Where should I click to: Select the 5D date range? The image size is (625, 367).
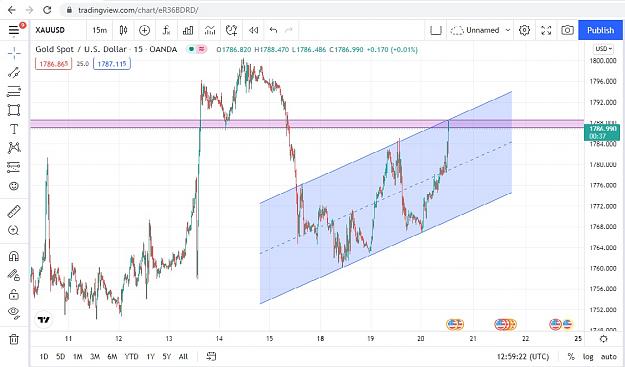[60, 356]
